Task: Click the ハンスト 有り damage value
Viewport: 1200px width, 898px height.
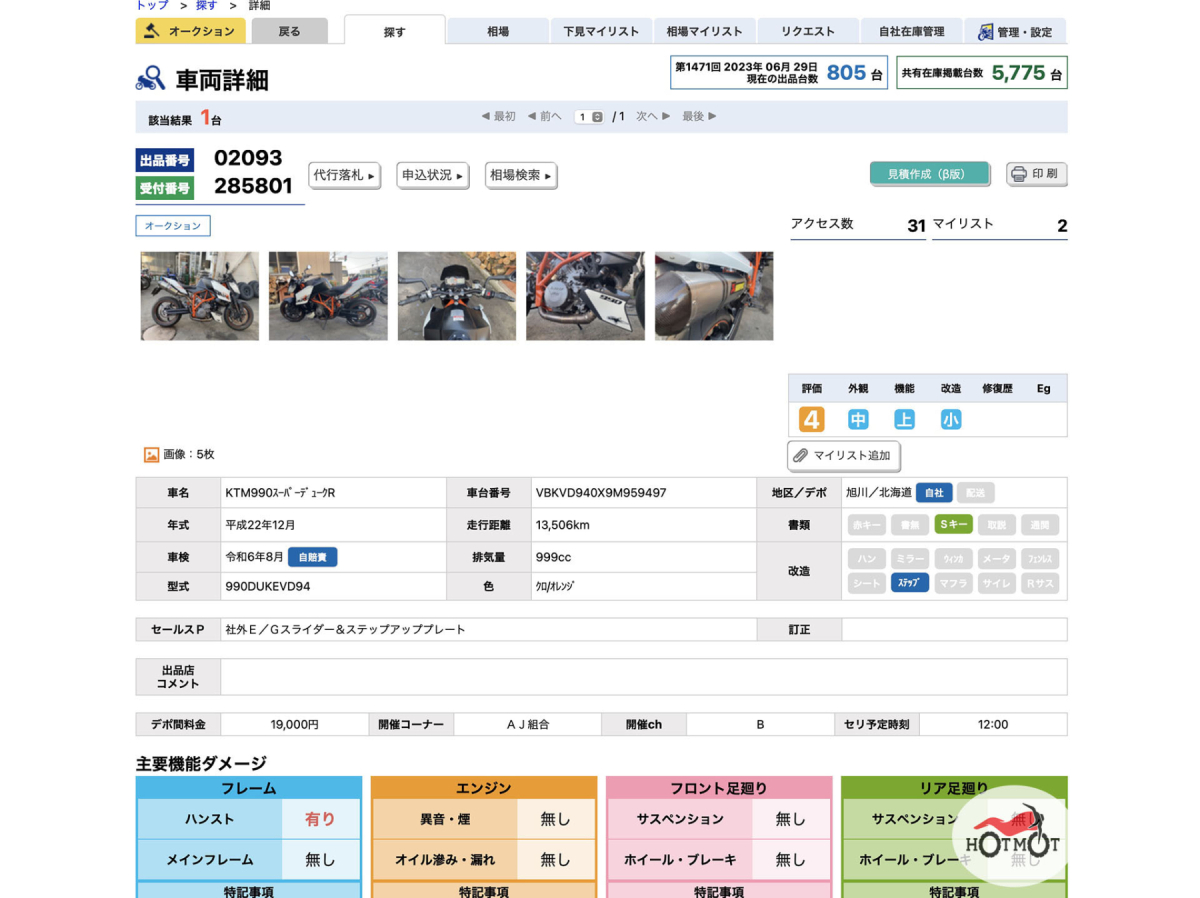Action: (320, 819)
